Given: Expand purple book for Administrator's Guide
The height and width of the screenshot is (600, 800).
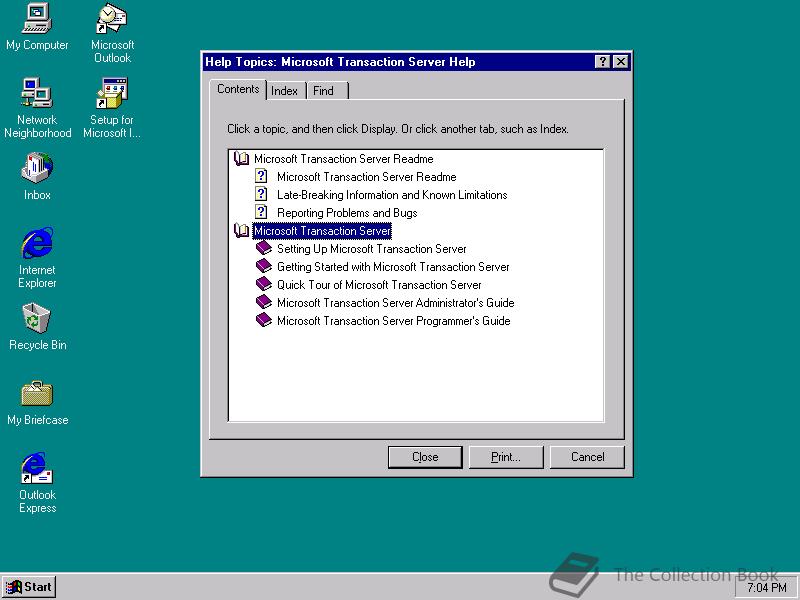Looking at the screenshot, I should click(x=264, y=303).
